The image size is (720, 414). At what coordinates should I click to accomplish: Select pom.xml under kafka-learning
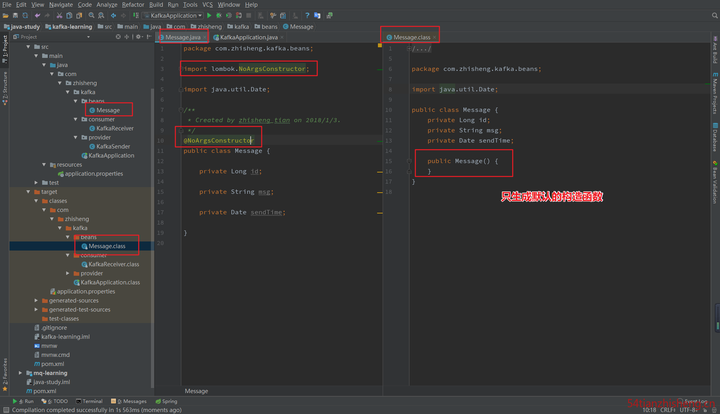(49, 364)
